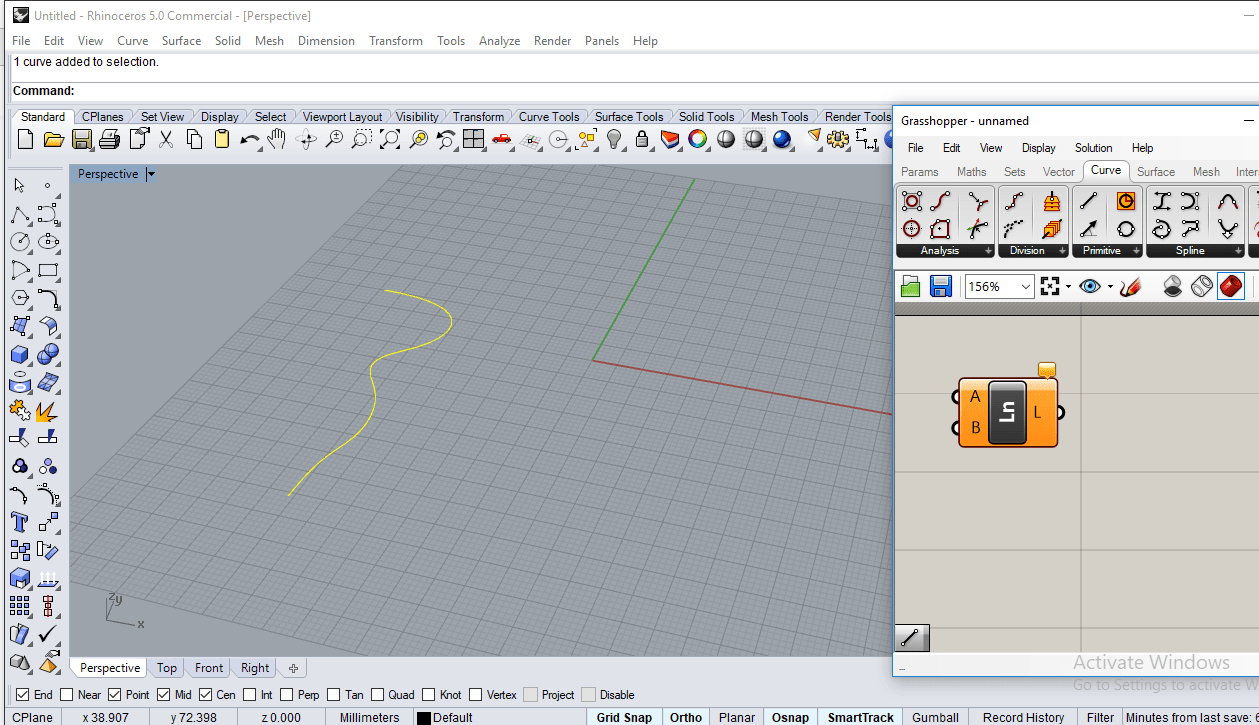The height and width of the screenshot is (725, 1259).
Task: Enable the Vertex osnap checkbox
Action: tap(476, 694)
